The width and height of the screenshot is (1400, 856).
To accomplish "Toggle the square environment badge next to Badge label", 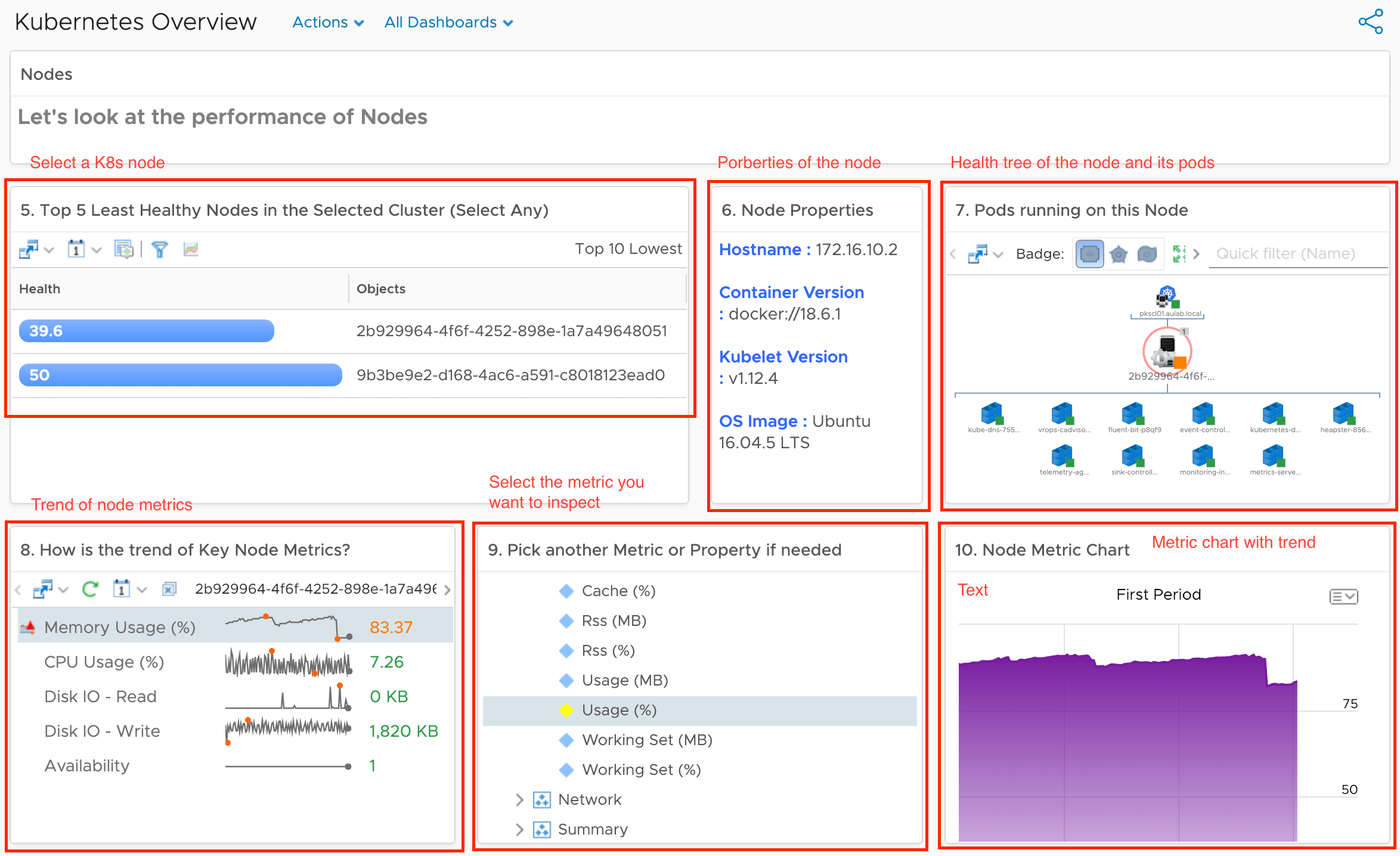I will click(1089, 253).
